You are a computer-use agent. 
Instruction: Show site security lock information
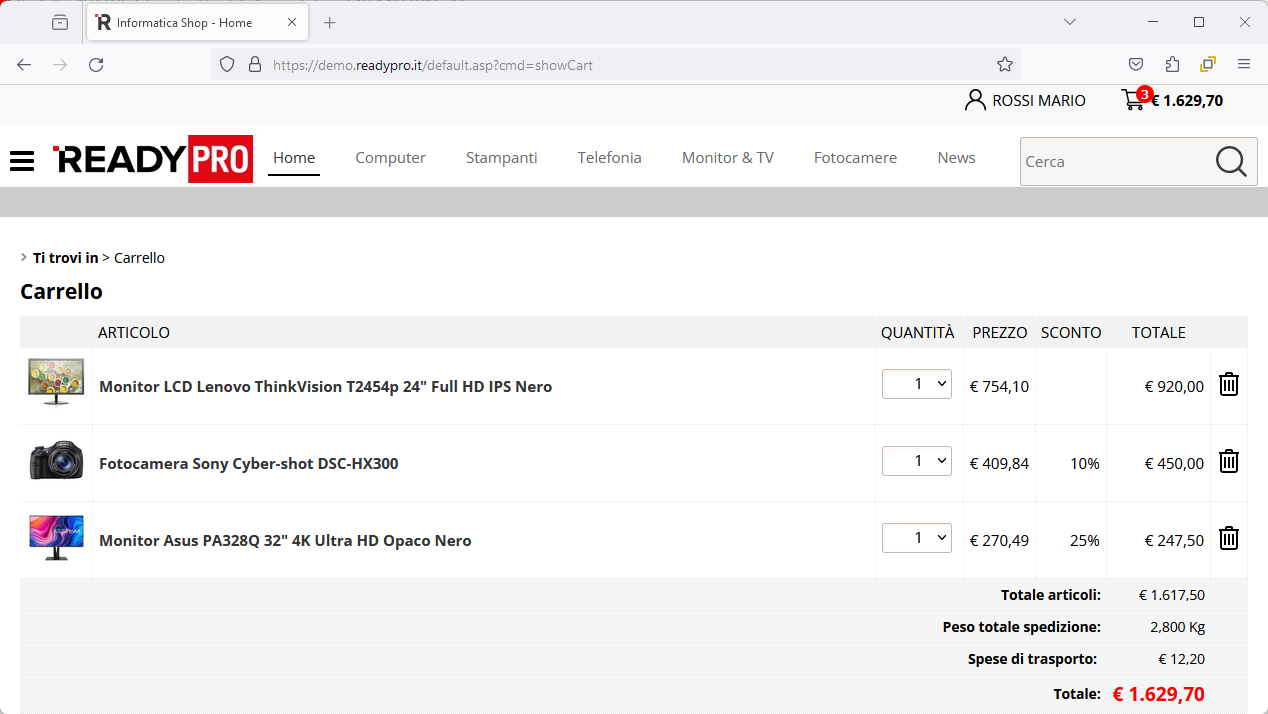tap(254, 65)
